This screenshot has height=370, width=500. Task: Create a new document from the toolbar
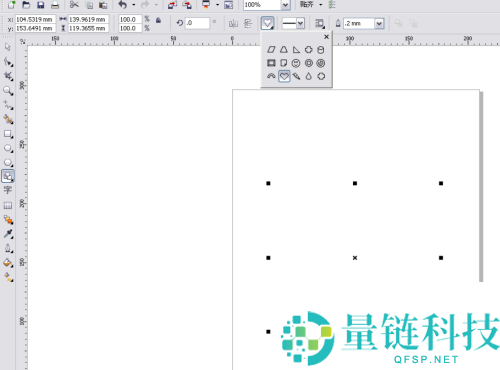coord(12,5)
